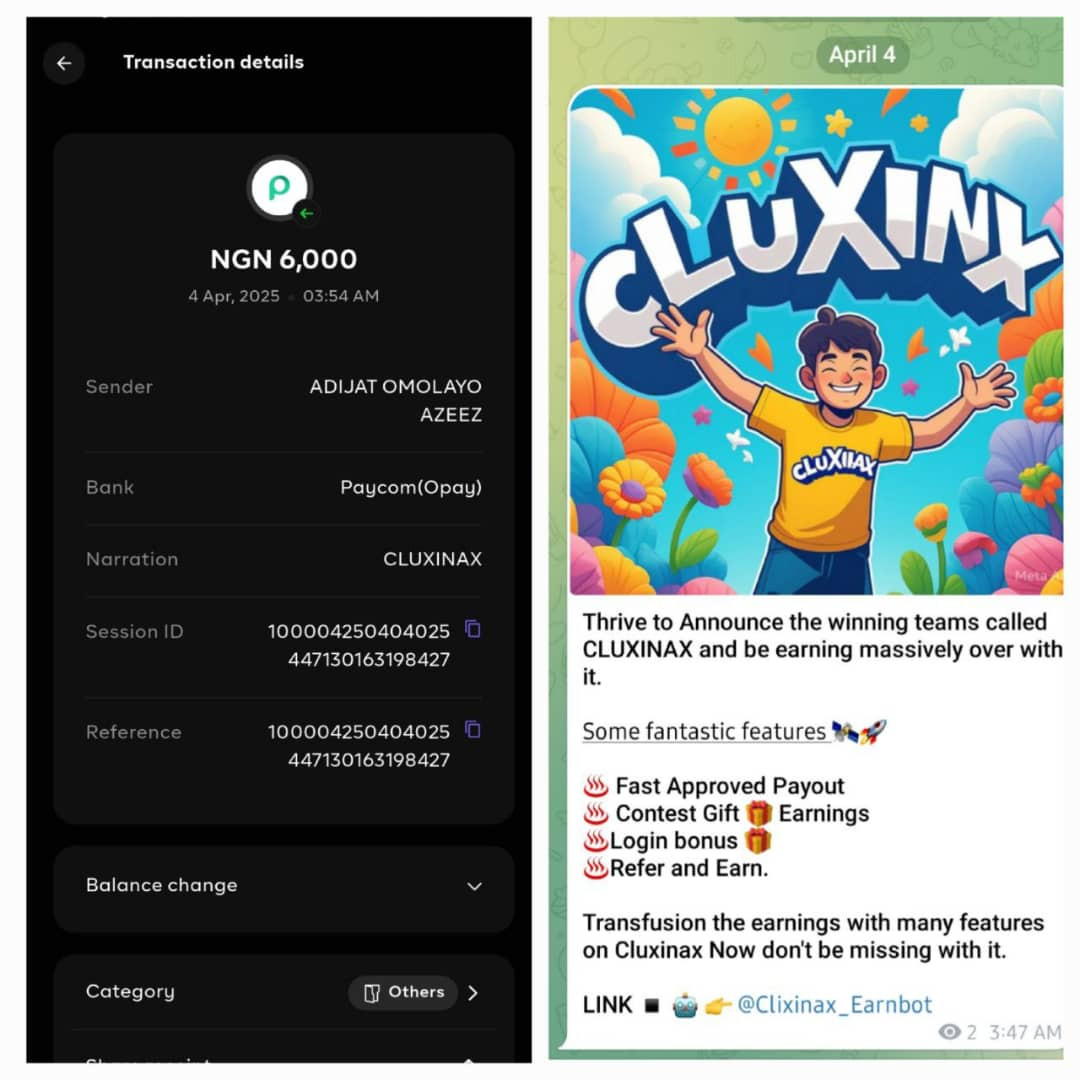1080x1080 pixels.
Task: Open the Category chevron arrow
Action: 473,993
